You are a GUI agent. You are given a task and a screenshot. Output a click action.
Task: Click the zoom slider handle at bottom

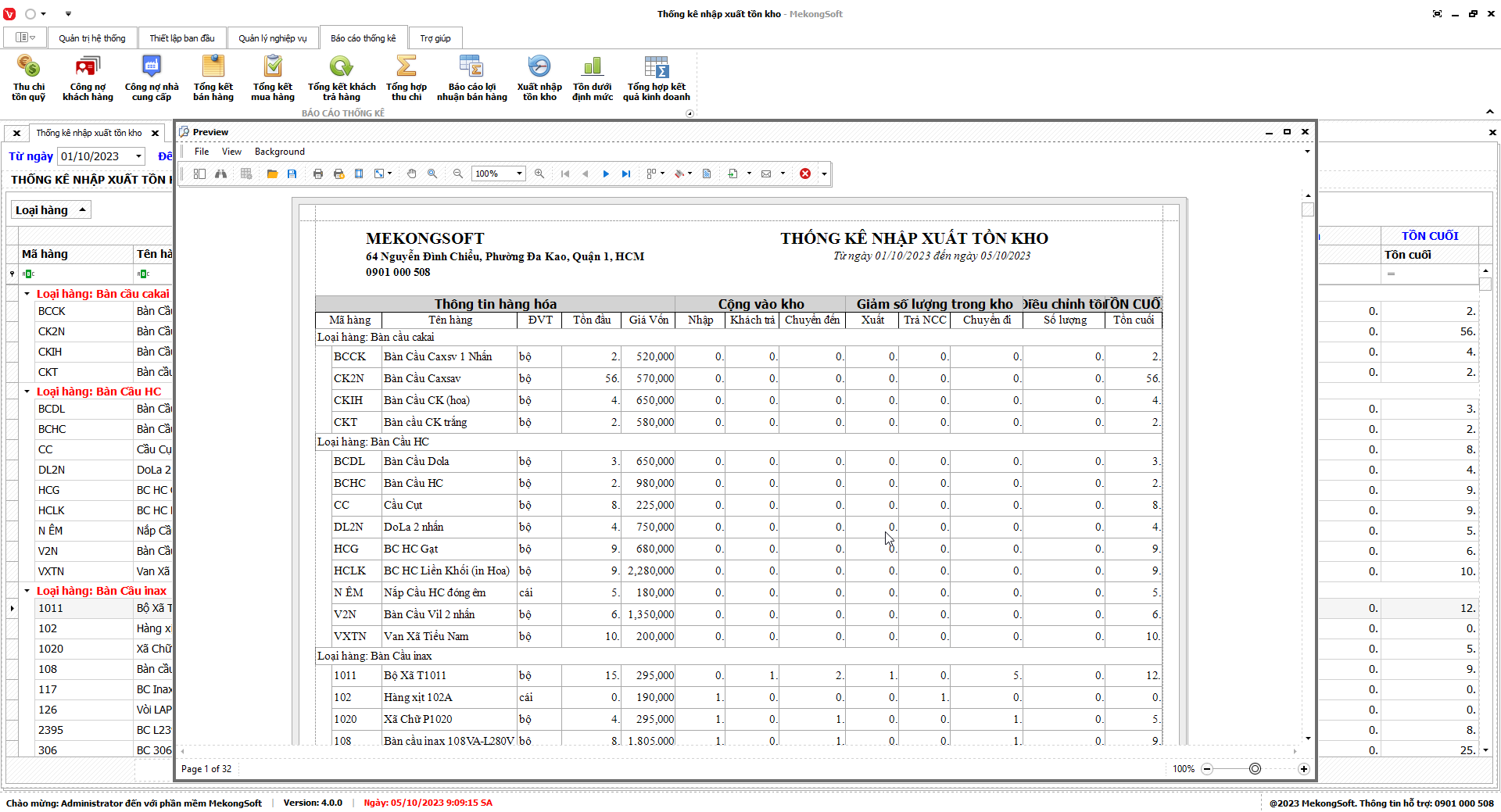click(1255, 769)
